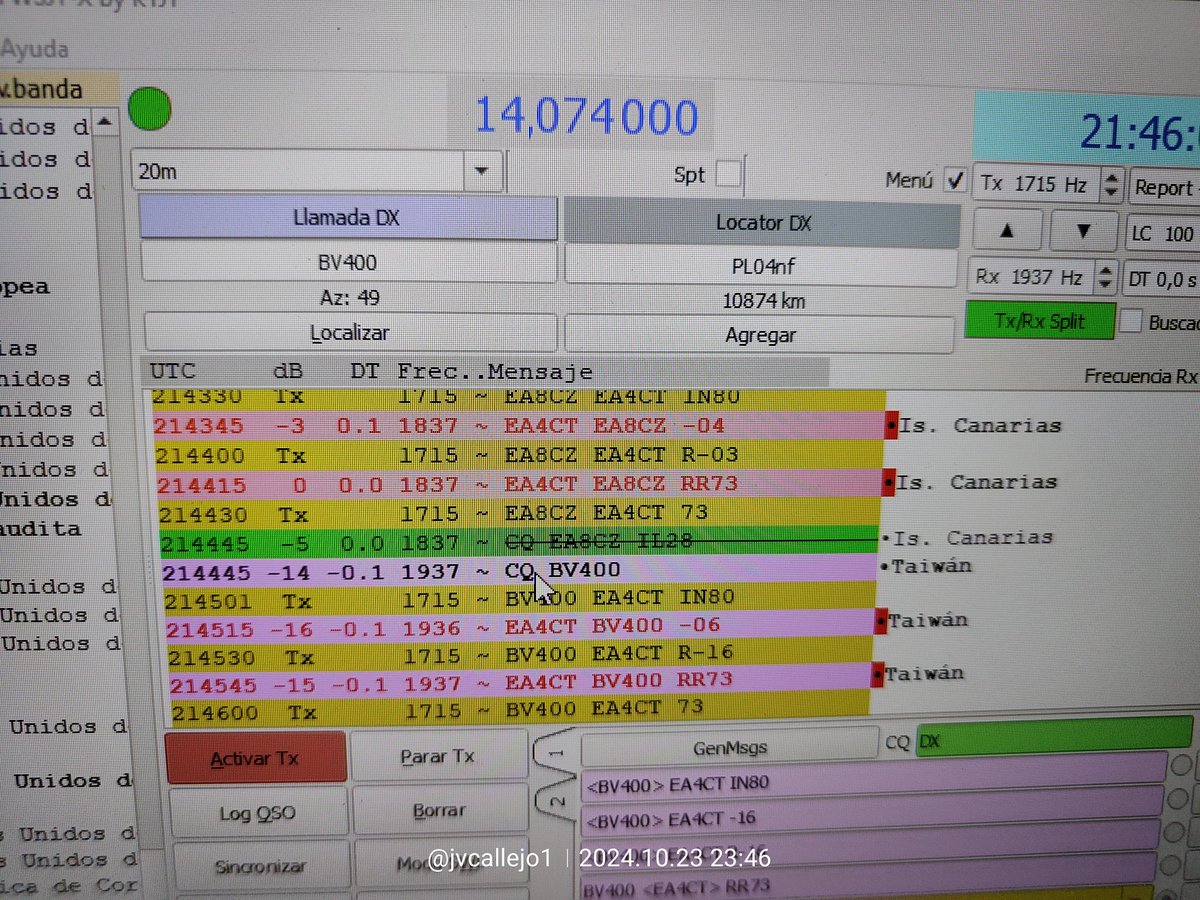Click the Locator DX label
1200x900 pixels.
[762, 222]
